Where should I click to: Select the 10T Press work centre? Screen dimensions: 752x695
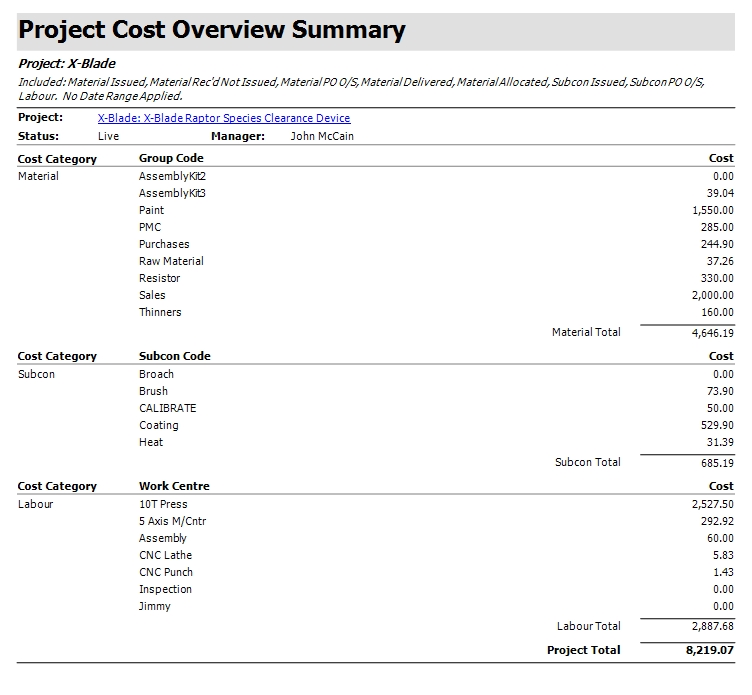point(163,504)
